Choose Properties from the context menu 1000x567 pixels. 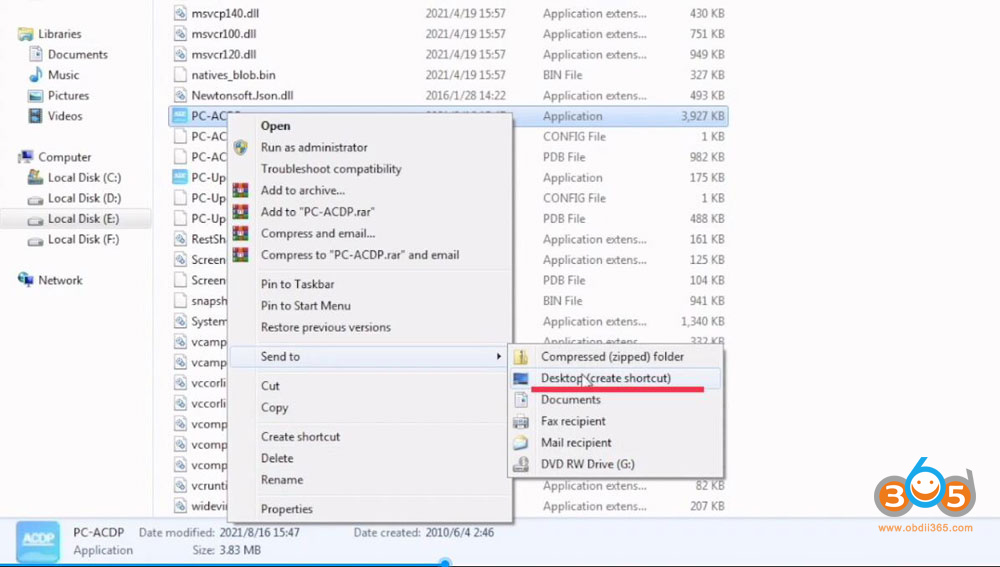pyautogui.click(x=287, y=509)
